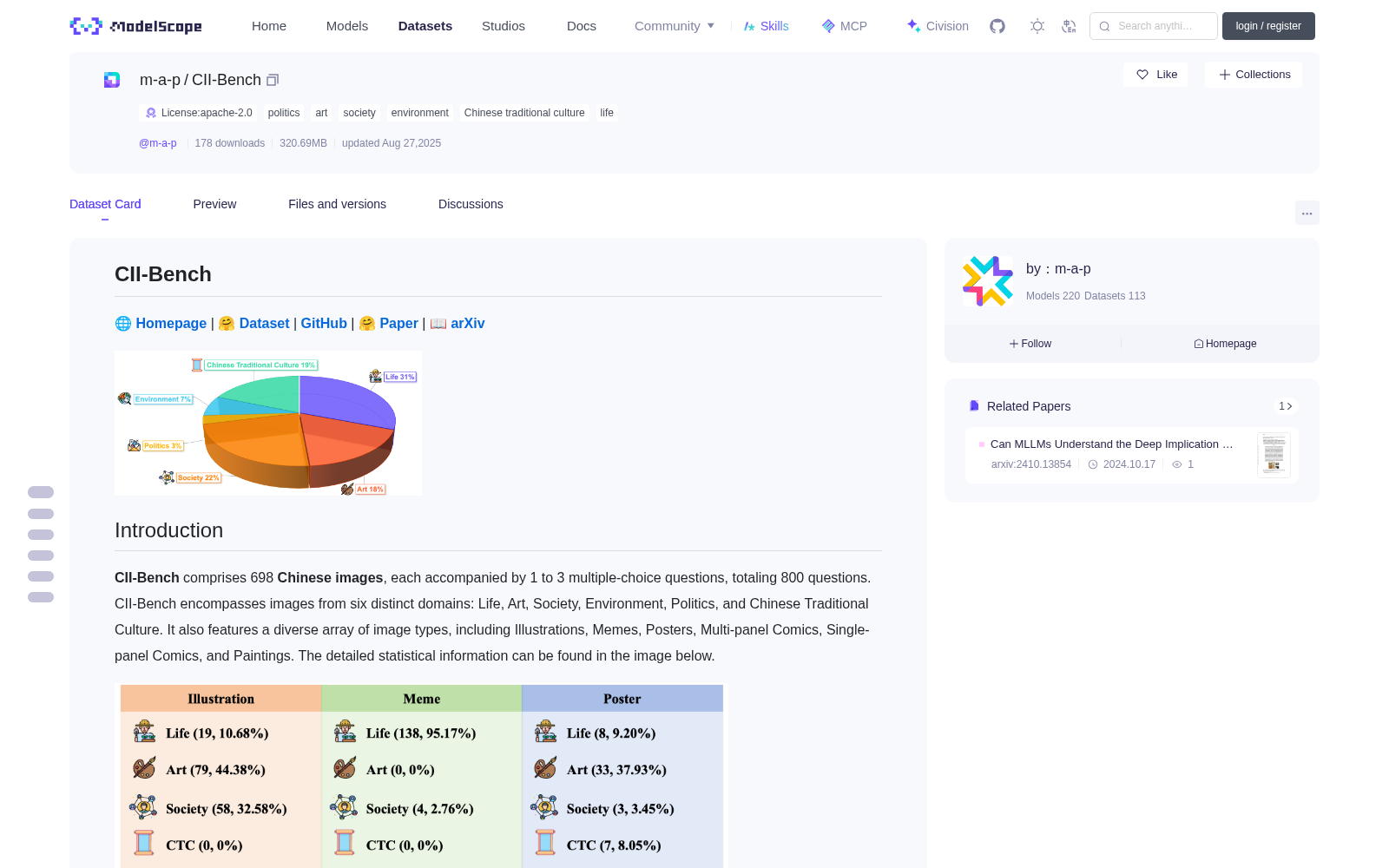Select the environment tag
This screenshot has height=868, width=1389.
pos(420,113)
